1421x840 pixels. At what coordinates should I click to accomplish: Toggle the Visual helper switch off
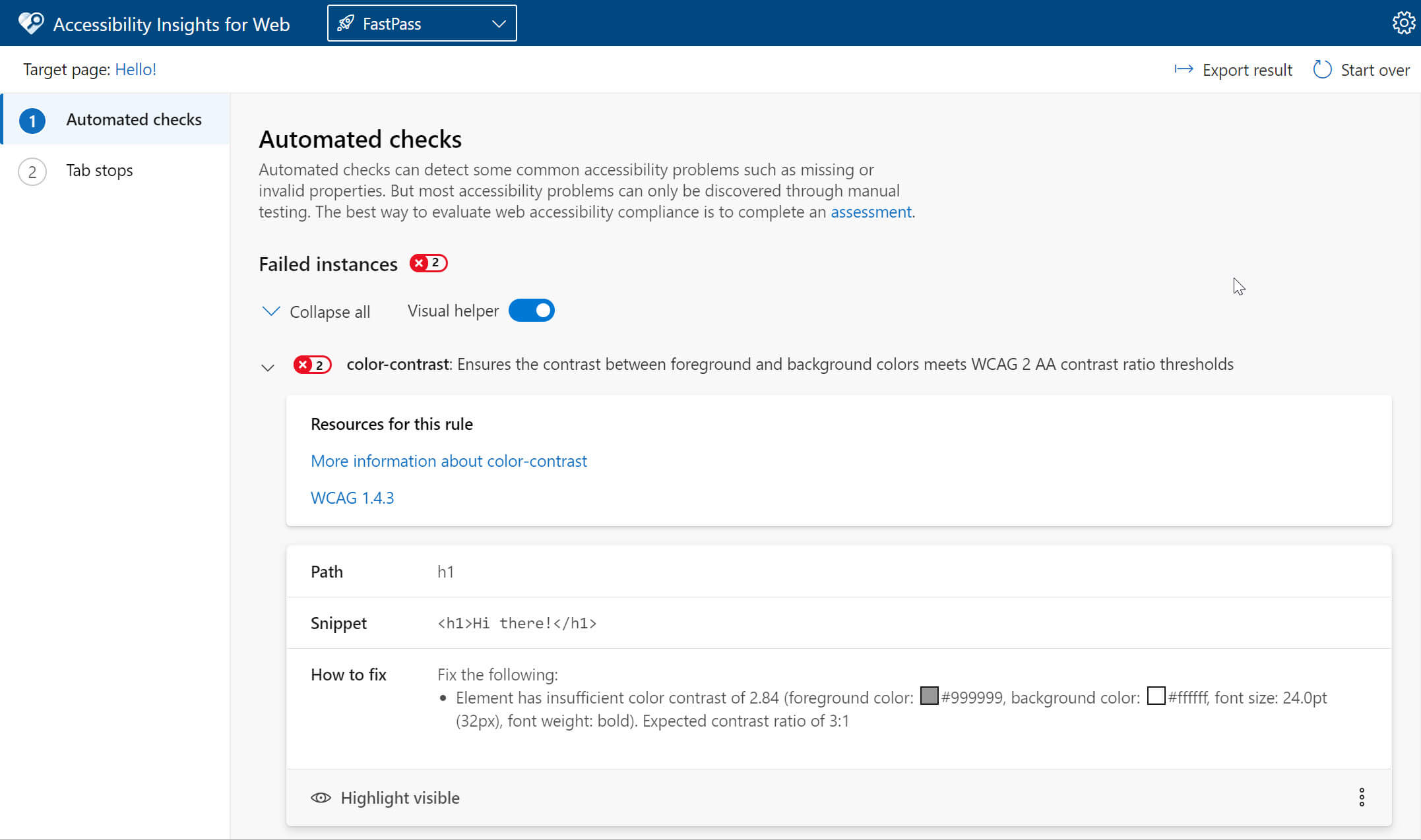[x=531, y=311]
